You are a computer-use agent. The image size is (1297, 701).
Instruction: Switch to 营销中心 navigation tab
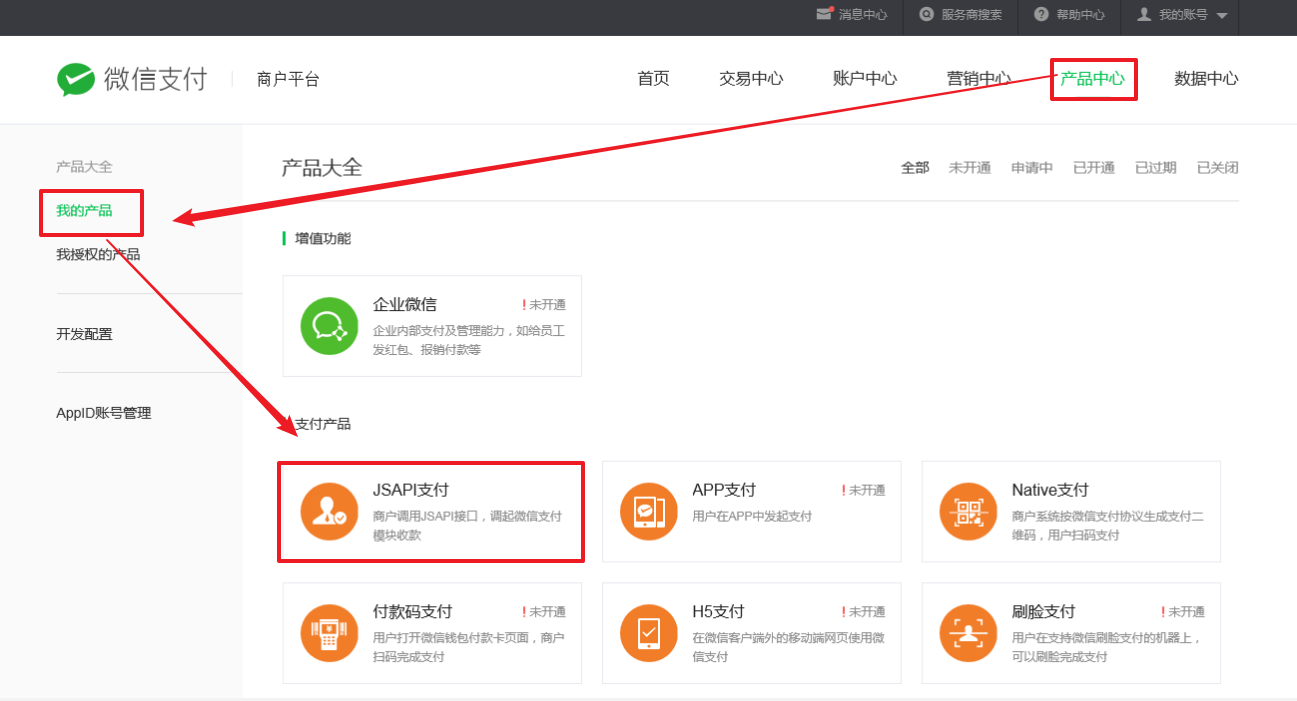coord(979,79)
